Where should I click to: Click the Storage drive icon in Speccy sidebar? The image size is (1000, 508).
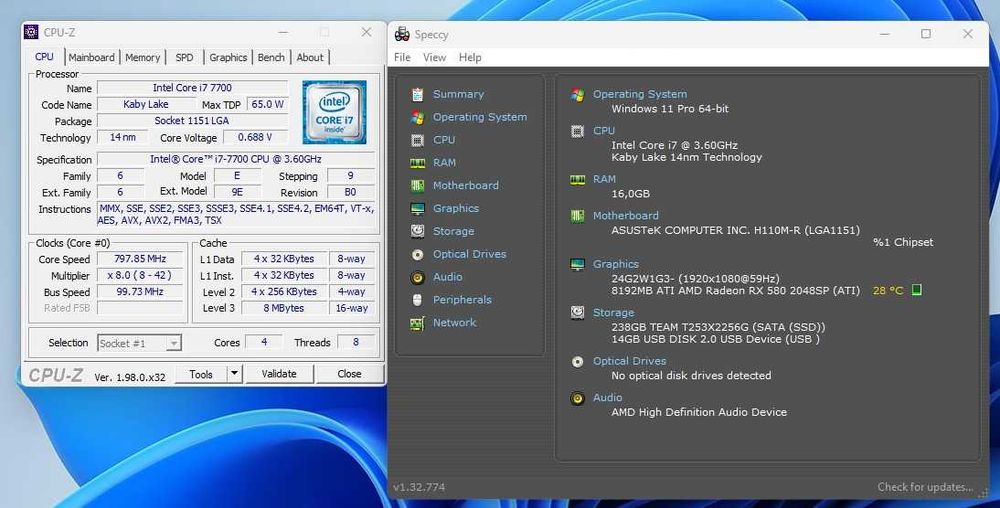[x=418, y=231]
